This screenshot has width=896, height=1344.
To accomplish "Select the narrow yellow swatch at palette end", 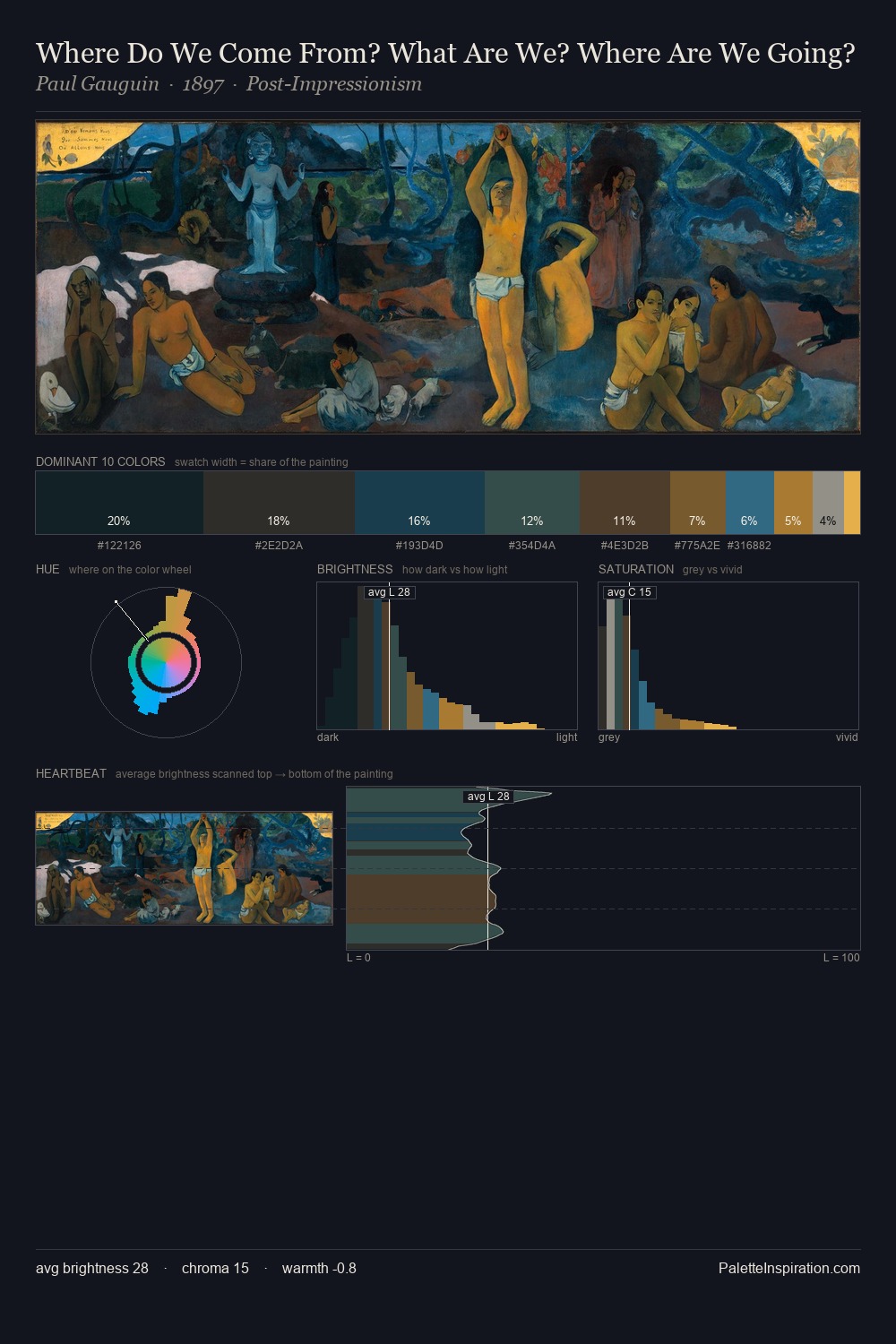I will coord(852,503).
